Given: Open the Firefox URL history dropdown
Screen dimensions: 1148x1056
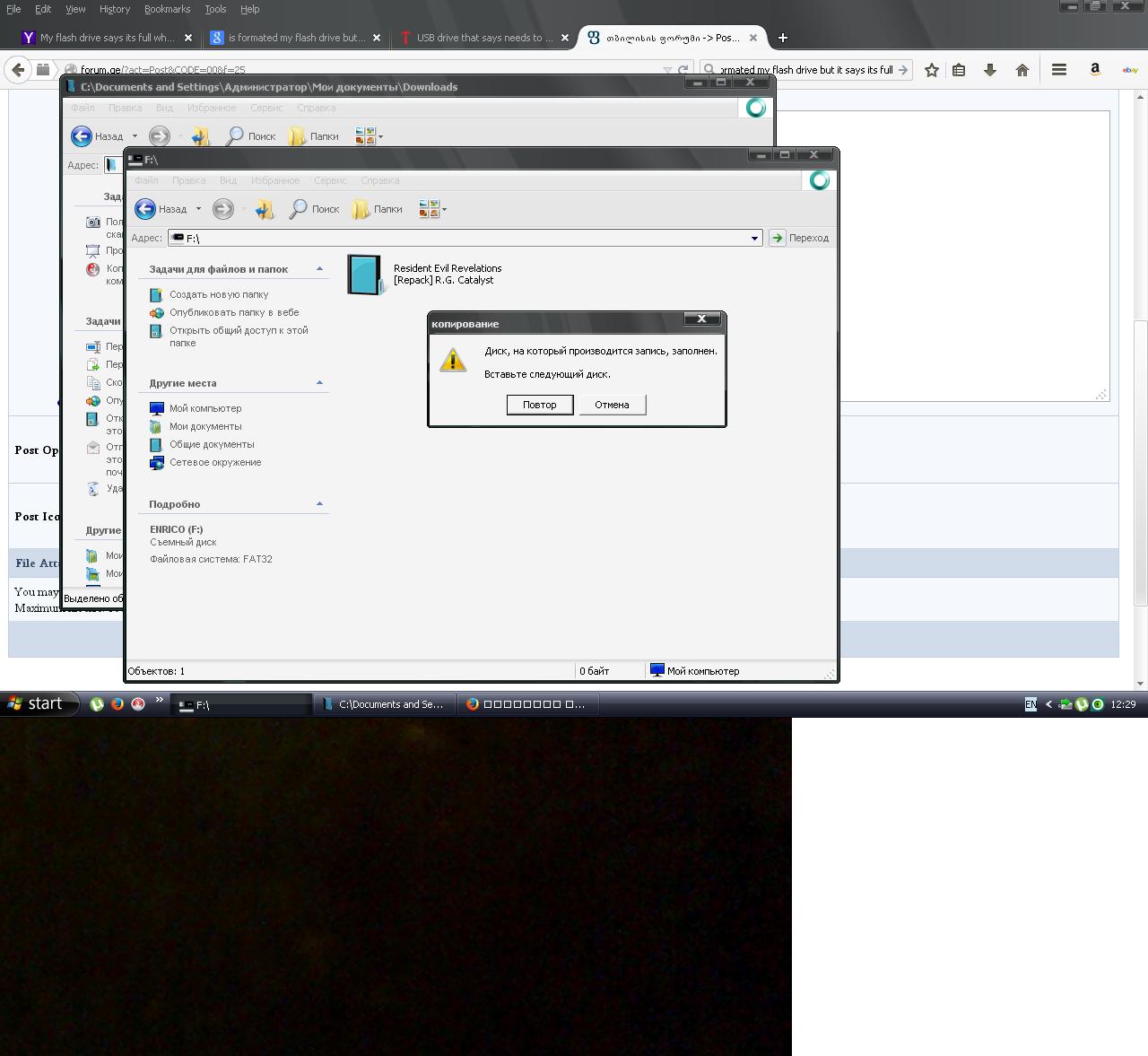Looking at the screenshot, I should pyautogui.click(x=667, y=70).
